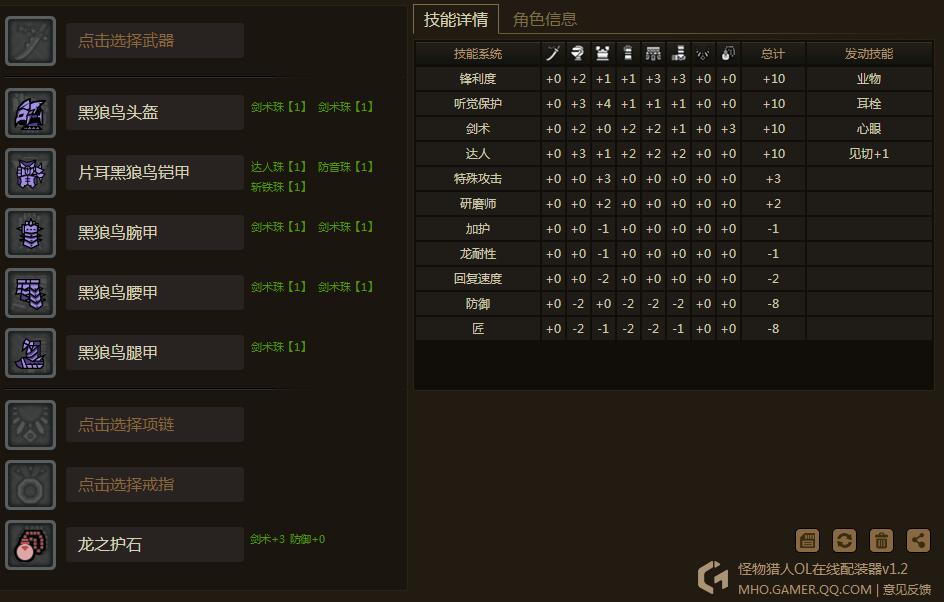Click the 黑狼鸟腕甲 arm armor icon
The image size is (944, 602).
(30, 233)
